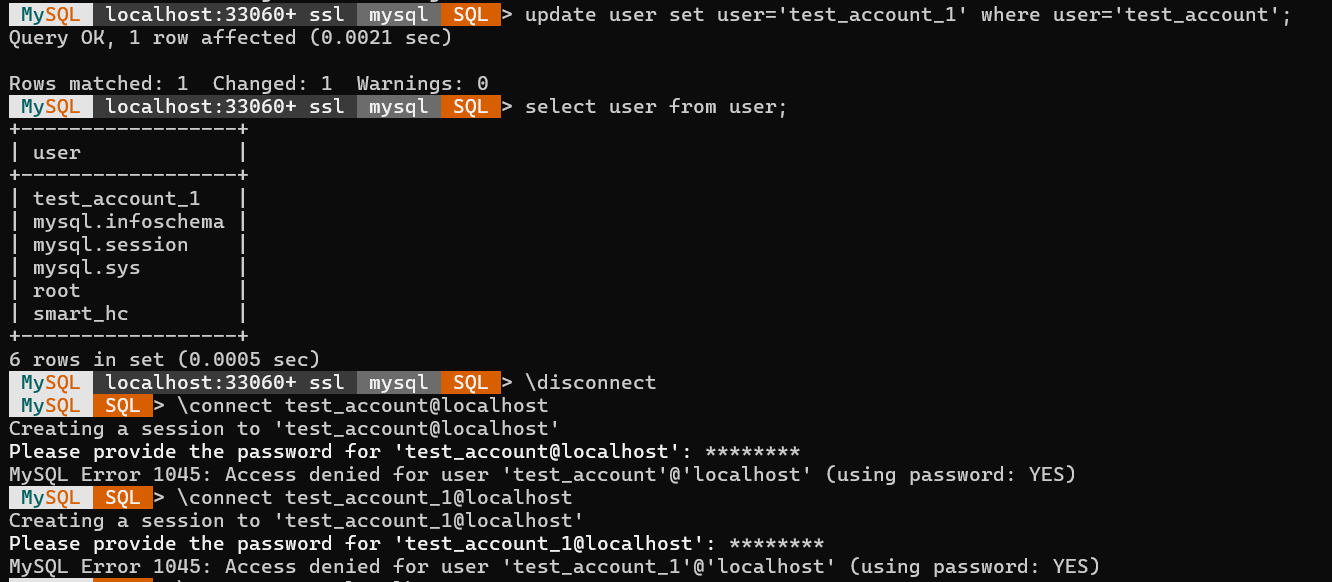The height and width of the screenshot is (582, 1332).
Task: Select the mysql.infoschema row in the table
Action: pyautogui.click(x=128, y=222)
